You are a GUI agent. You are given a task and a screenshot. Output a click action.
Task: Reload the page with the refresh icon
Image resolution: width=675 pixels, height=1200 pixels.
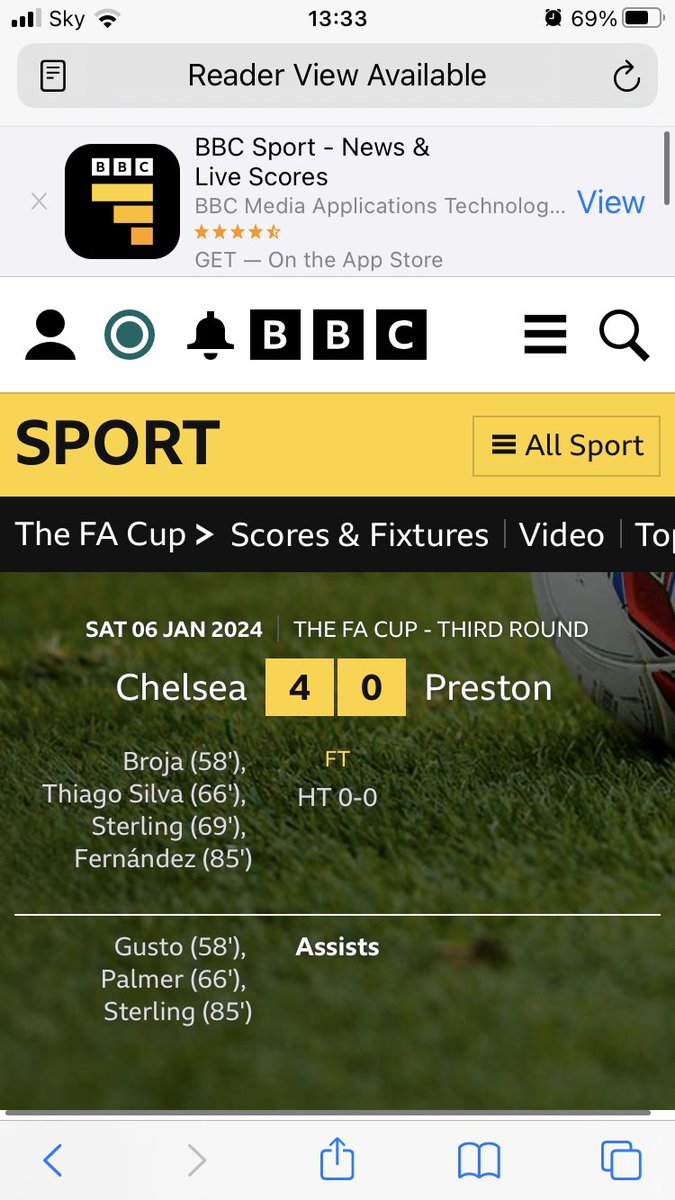626,76
